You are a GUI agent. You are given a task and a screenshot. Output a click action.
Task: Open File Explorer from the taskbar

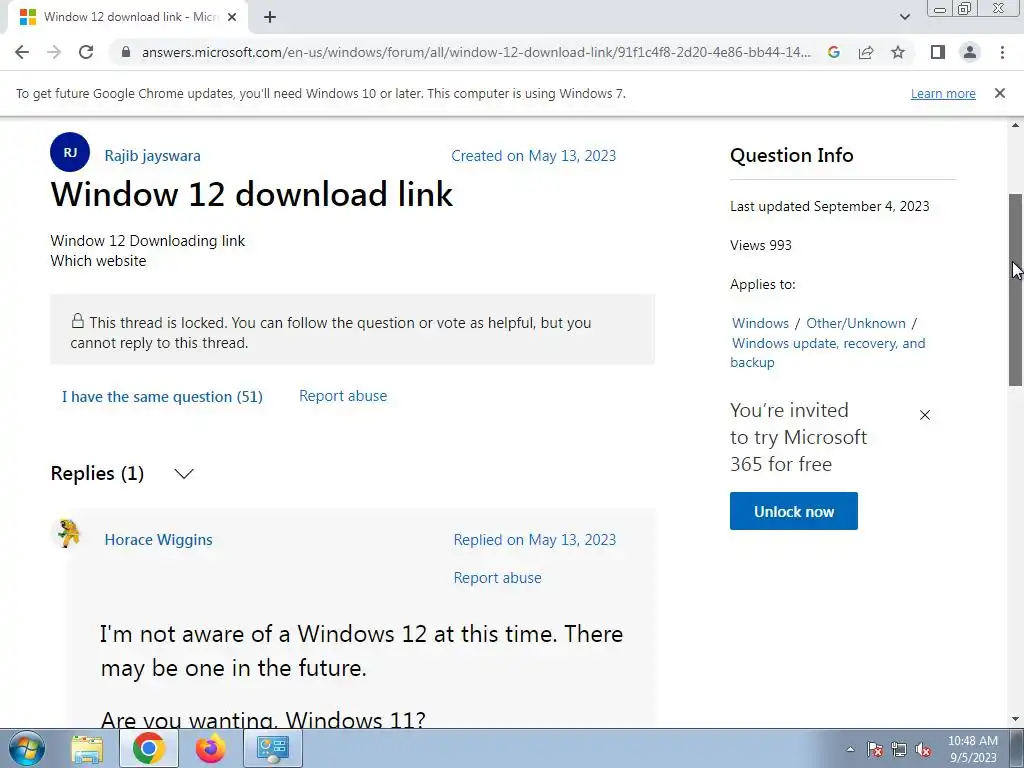[x=87, y=749]
